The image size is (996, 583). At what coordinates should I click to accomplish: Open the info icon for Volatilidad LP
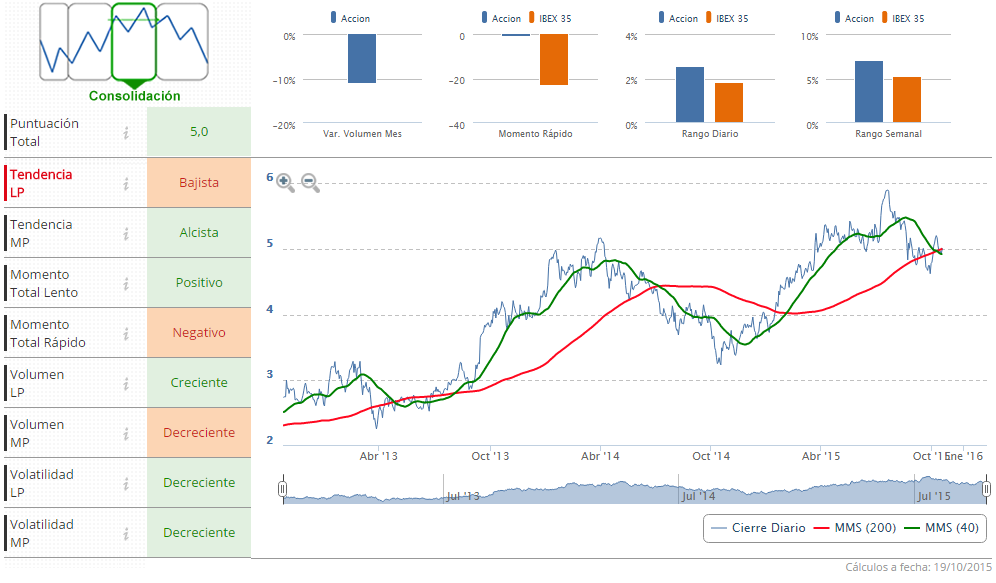coord(126,483)
